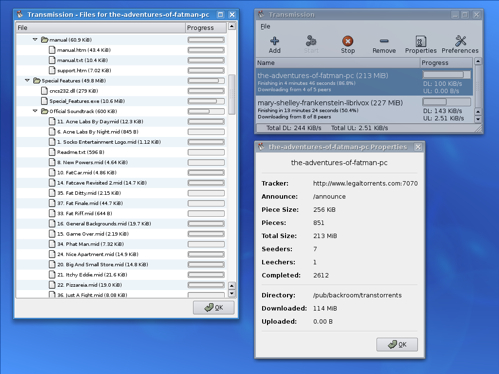
Task: Click the Special Features folder icon
Action: click(x=37, y=81)
